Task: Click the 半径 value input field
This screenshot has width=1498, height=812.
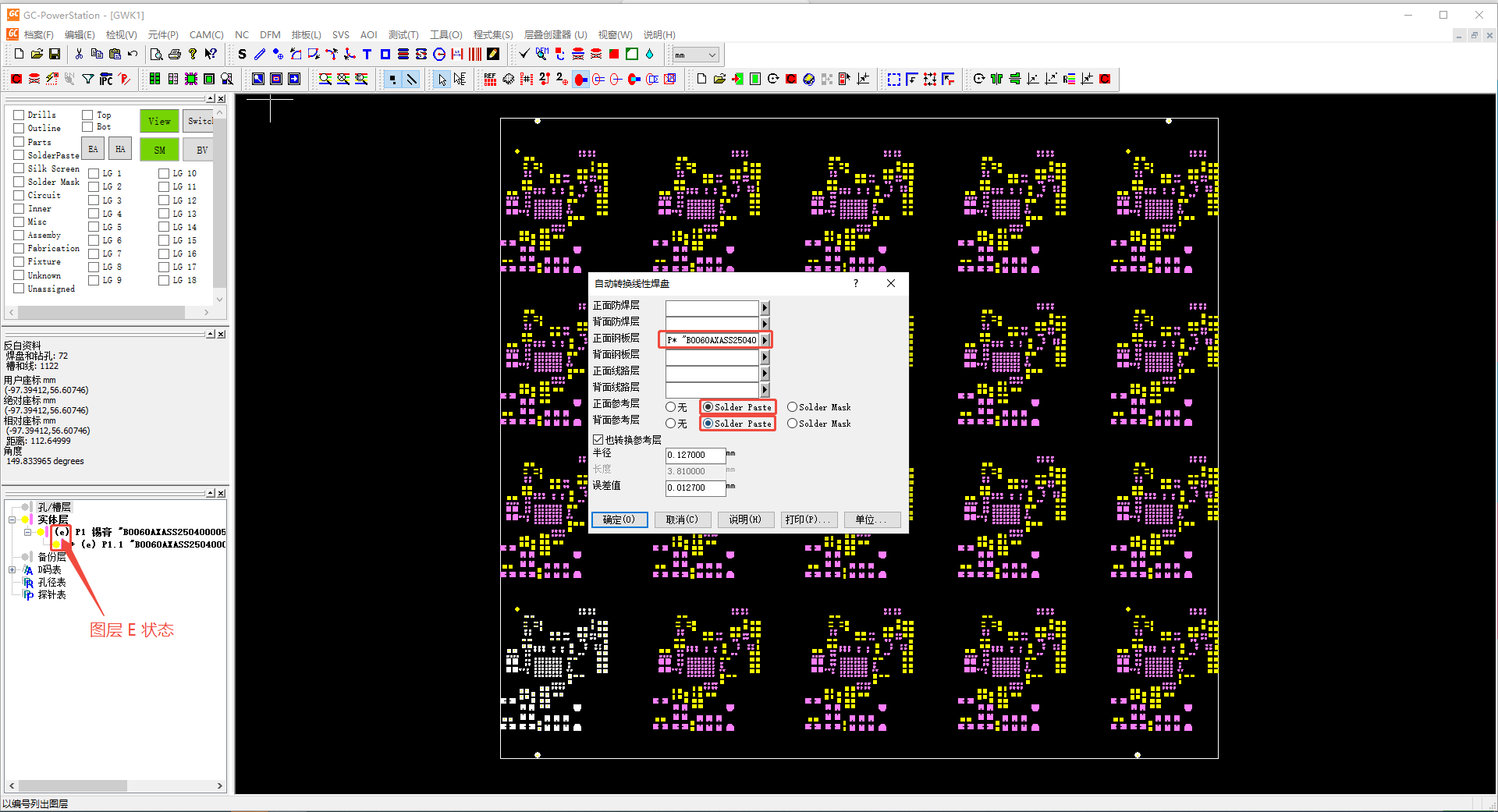Action: 695,455
